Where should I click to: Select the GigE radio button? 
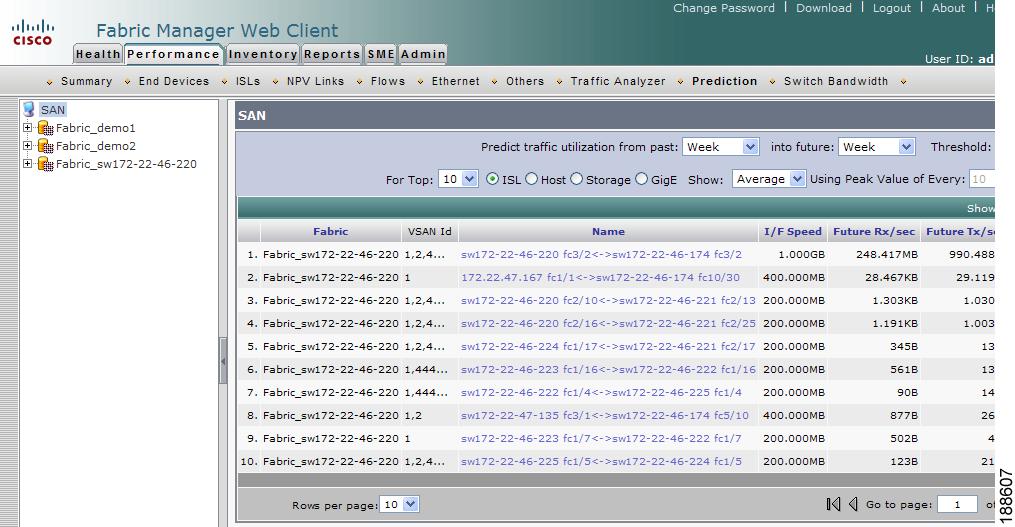pos(641,179)
